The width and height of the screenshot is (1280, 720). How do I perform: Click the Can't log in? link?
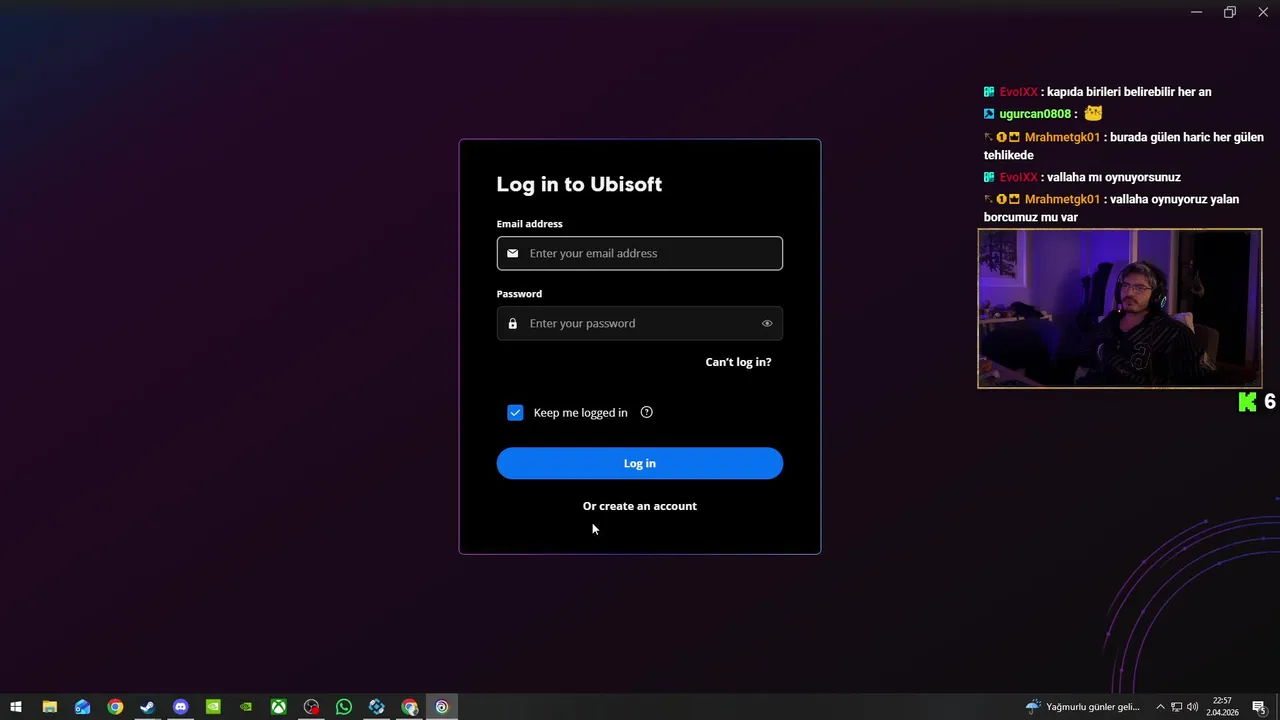[738, 362]
